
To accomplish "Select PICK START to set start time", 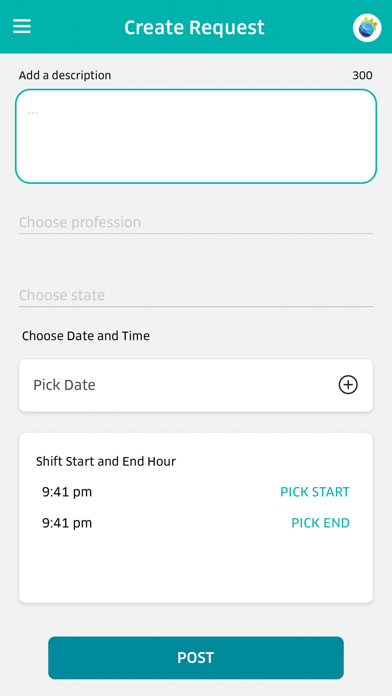I will click(x=315, y=492).
